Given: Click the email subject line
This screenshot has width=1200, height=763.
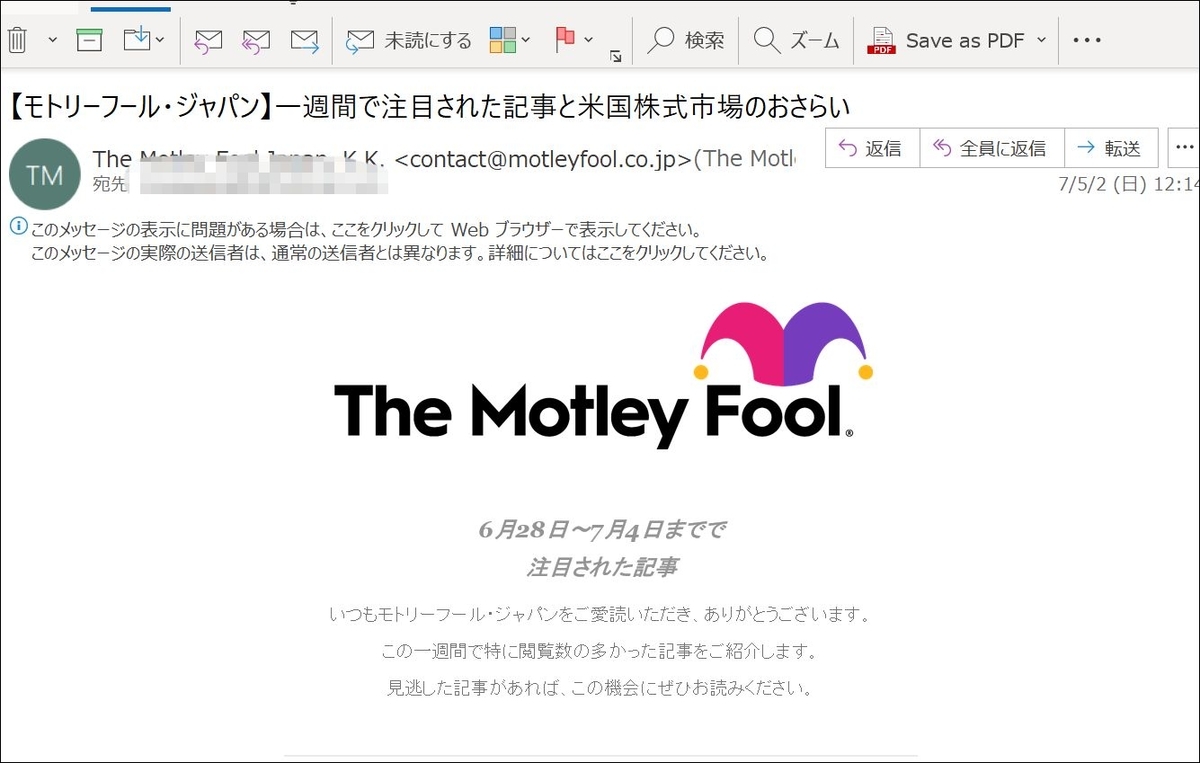Looking at the screenshot, I should pyautogui.click(x=428, y=104).
